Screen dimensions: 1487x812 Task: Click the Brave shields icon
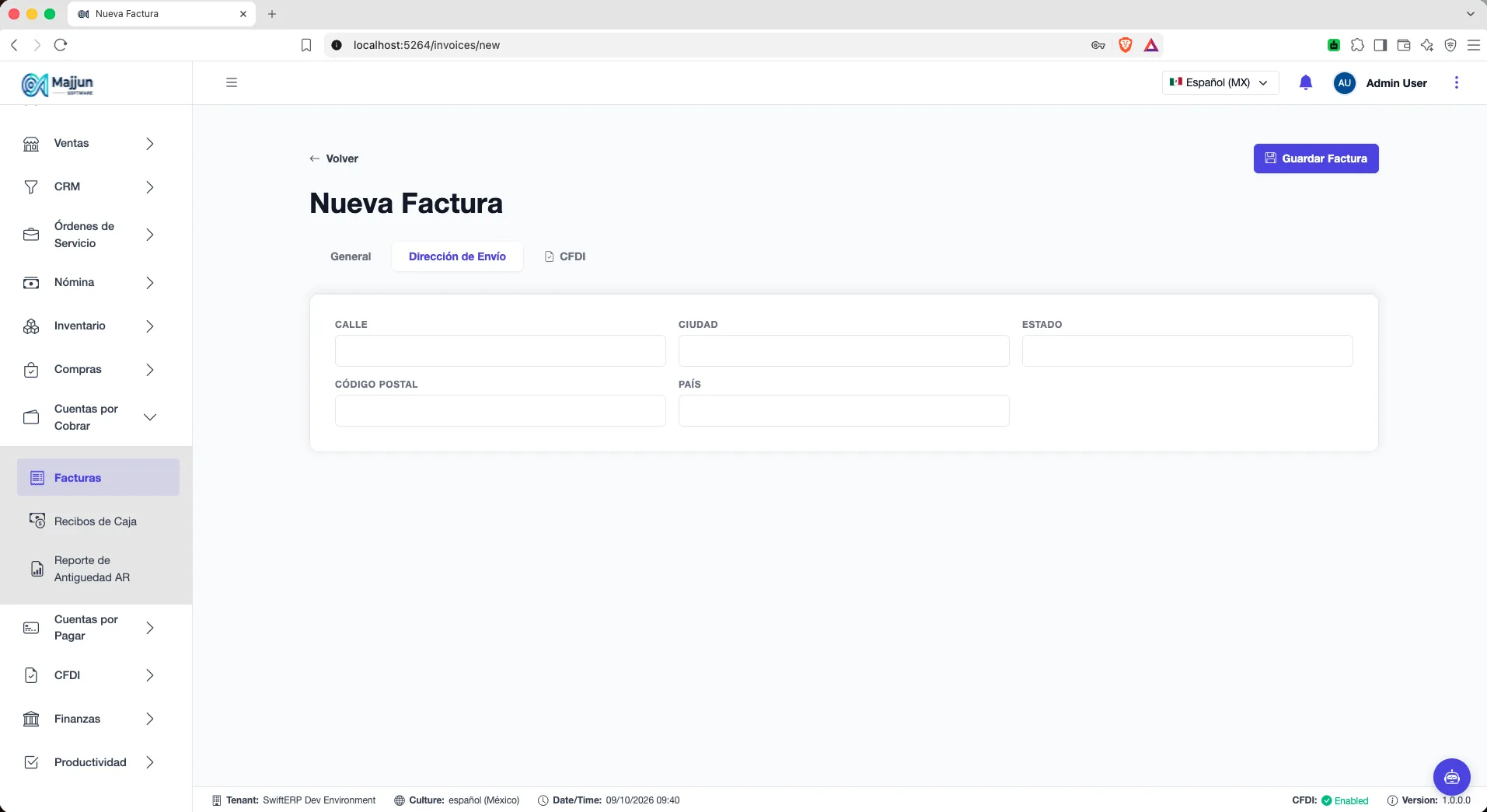tap(1125, 45)
